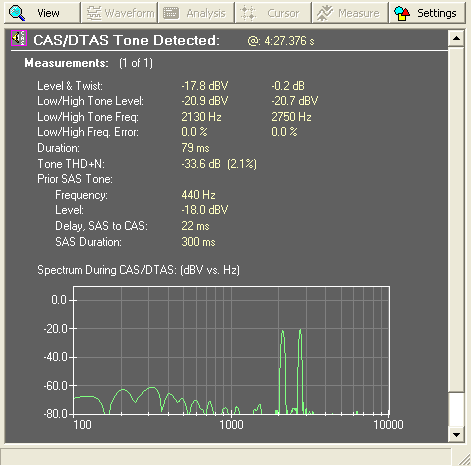This screenshot has height=466, width=471.
Task: Click the 2750 Hz peak in the spectrum
Action: click(x=300, y=330)
